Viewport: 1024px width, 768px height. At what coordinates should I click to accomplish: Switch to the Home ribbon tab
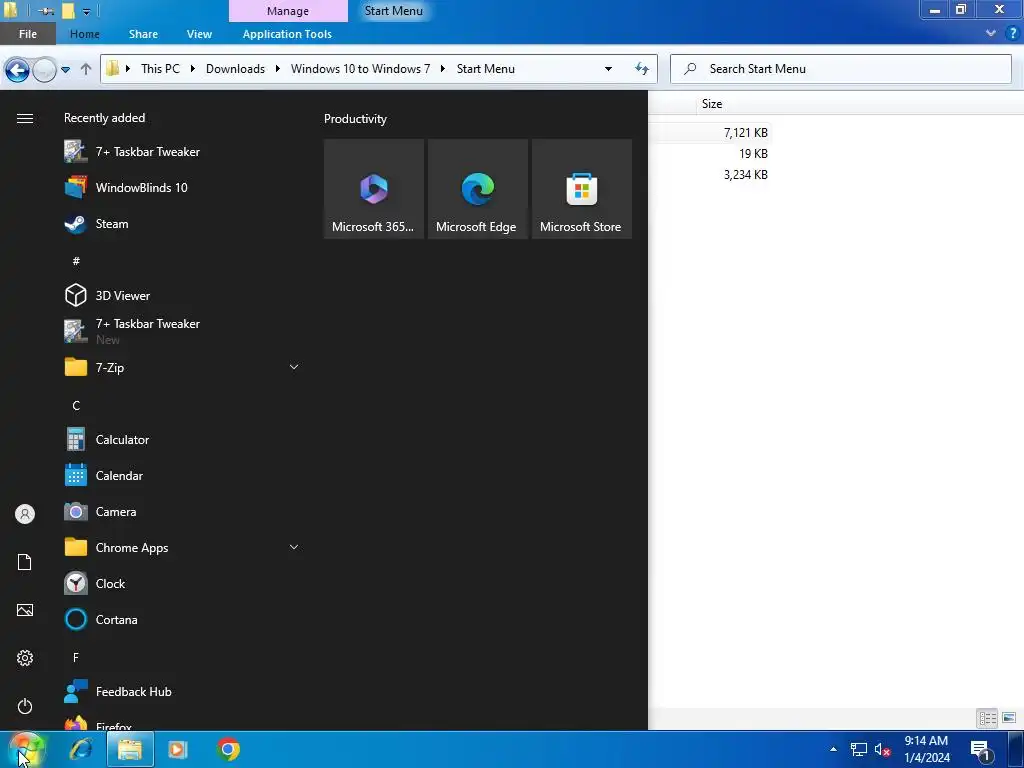point(85,34)
